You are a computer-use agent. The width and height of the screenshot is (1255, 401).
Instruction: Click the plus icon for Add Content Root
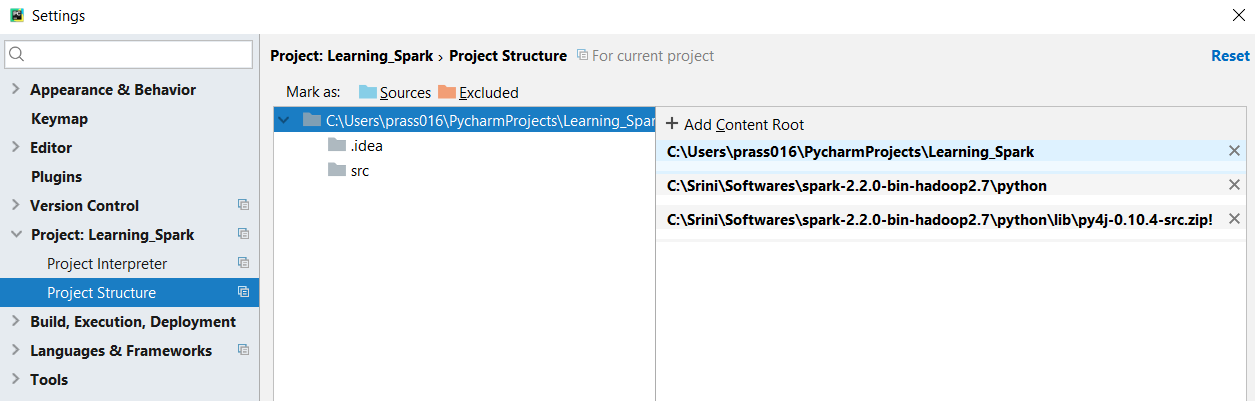(x=672, y=124)
